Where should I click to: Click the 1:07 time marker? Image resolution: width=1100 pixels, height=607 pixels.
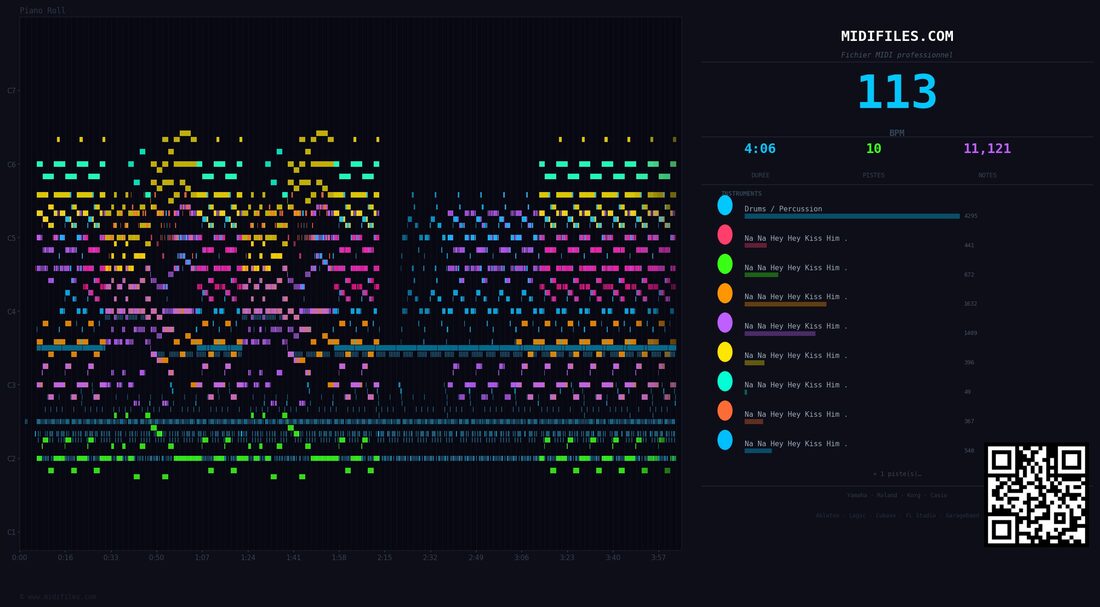(x=202, y=558)
